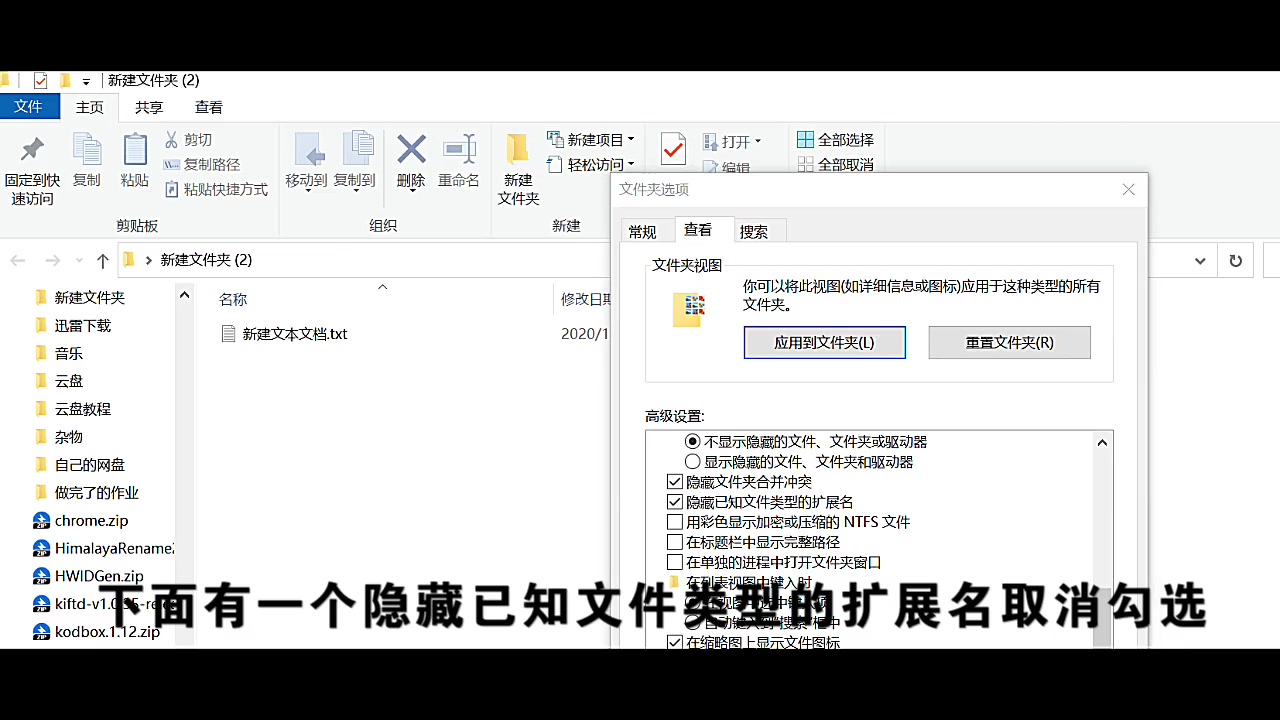Click the 修改日期 column header

587,299
